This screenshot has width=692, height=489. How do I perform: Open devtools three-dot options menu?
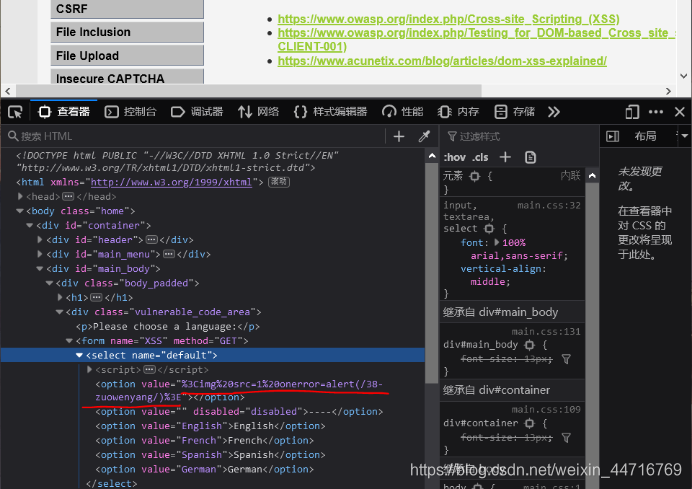656,112
